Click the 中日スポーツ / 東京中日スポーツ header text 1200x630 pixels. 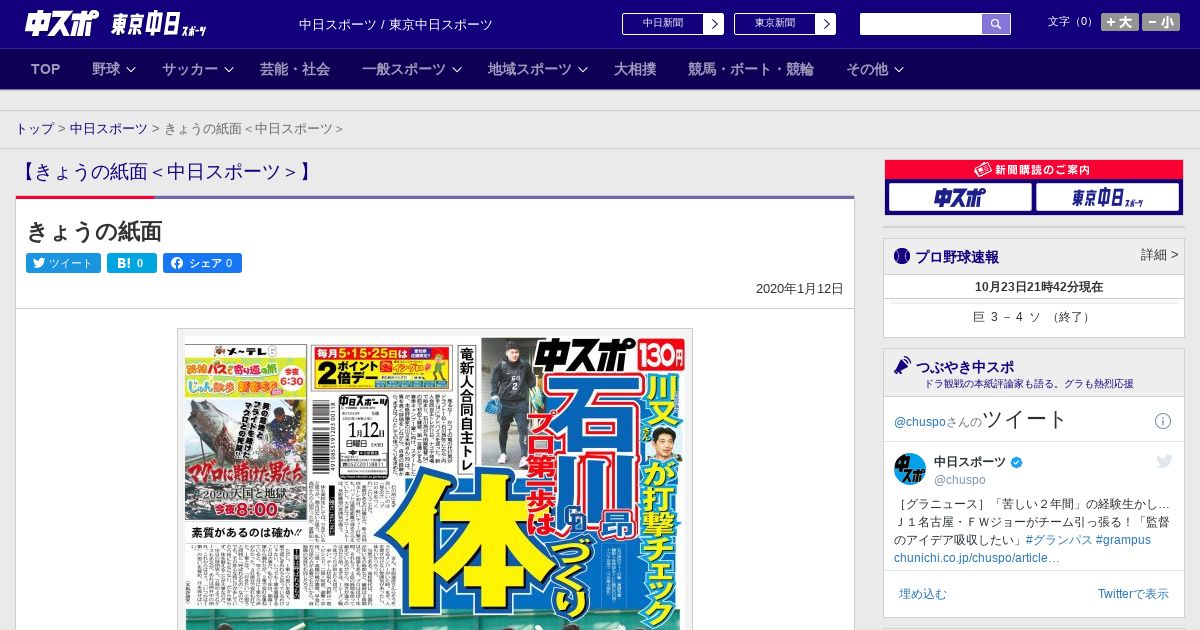396,24
